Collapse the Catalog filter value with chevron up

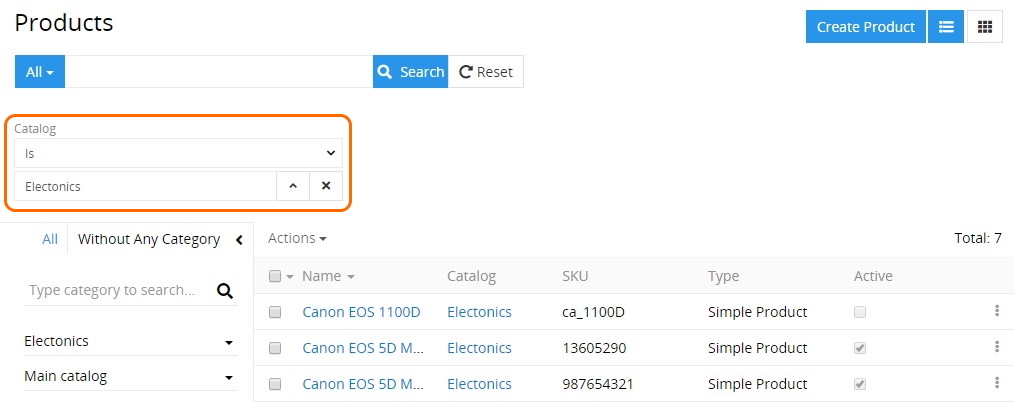coord(293,186)
